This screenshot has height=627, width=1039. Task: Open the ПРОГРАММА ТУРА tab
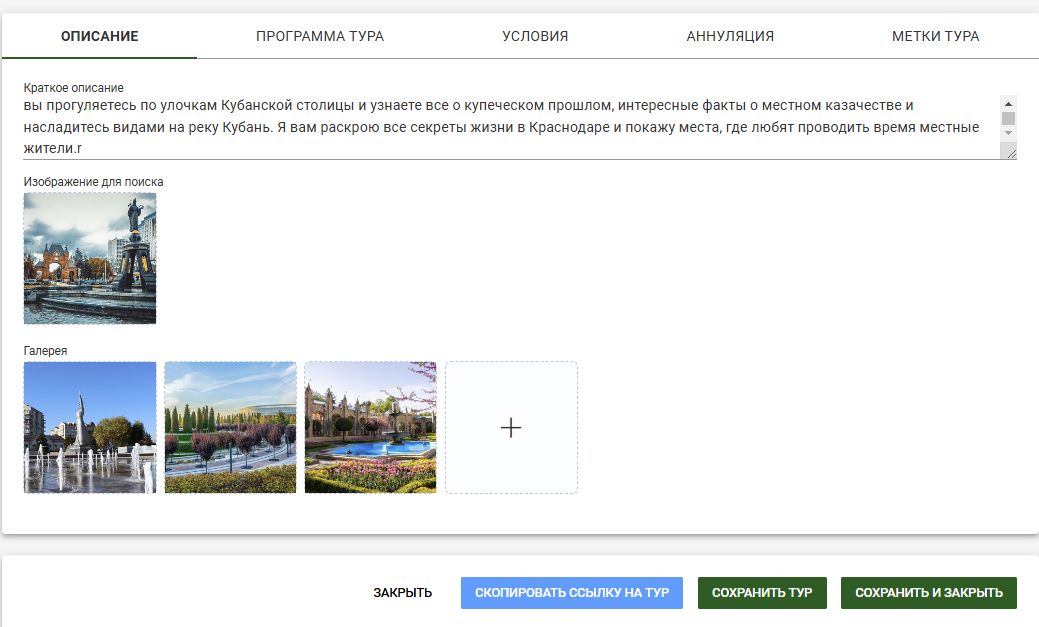pyautogui.click(x=320, y=36)
